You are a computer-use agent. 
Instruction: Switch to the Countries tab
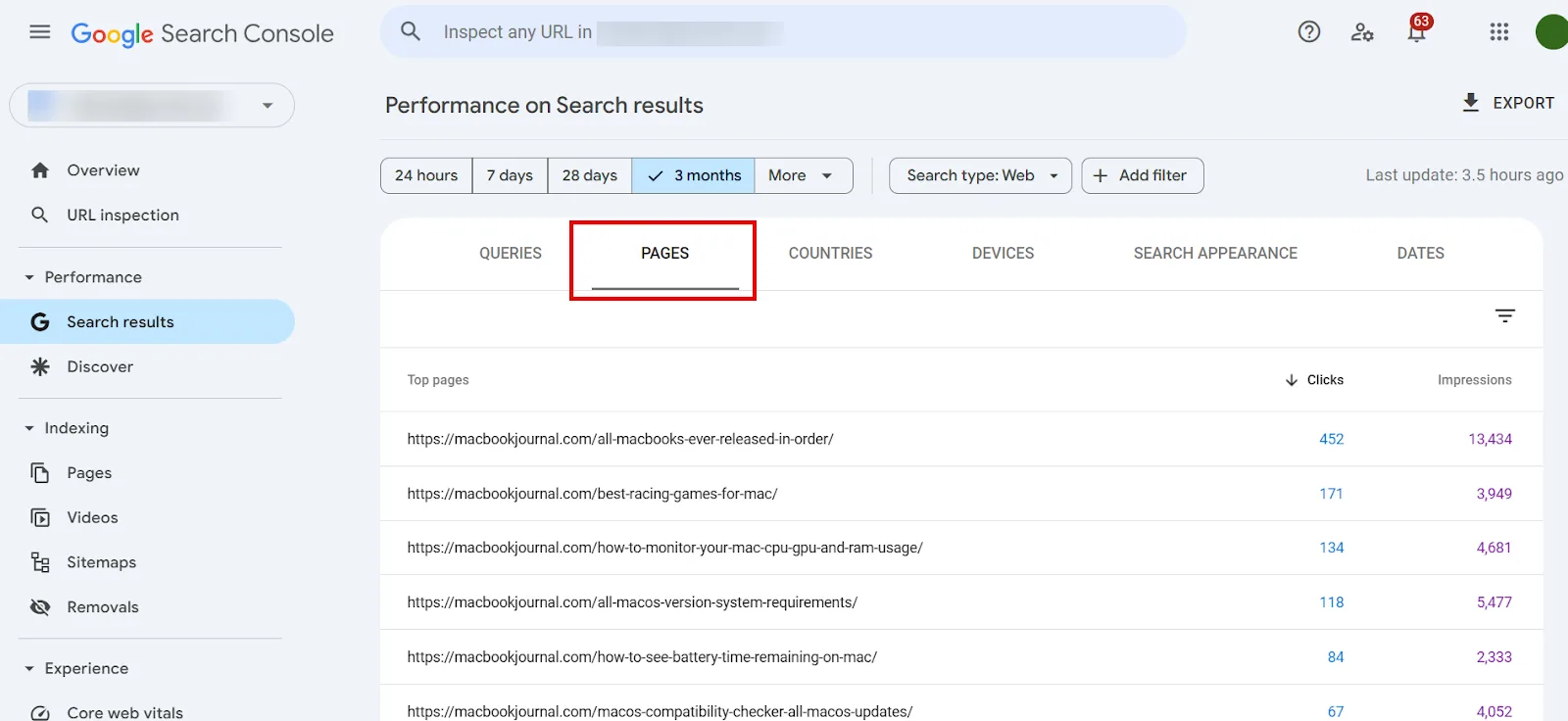click(x=831, y=253)
